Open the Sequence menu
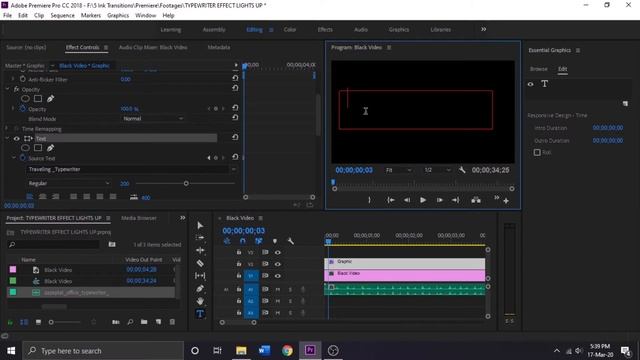640x360 pixels. point(62,16)
